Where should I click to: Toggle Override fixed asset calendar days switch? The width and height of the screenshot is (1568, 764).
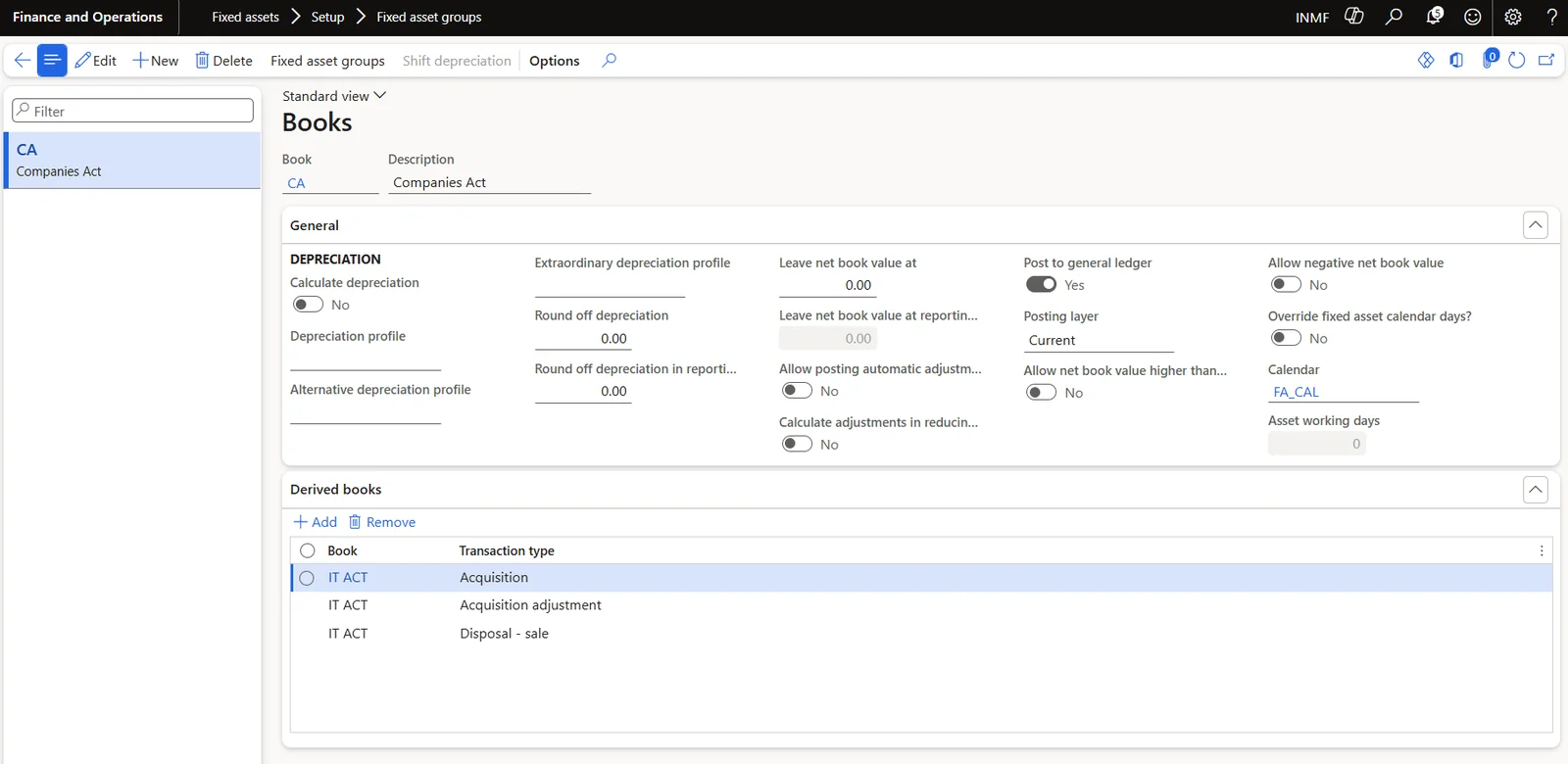point(1286,338)
